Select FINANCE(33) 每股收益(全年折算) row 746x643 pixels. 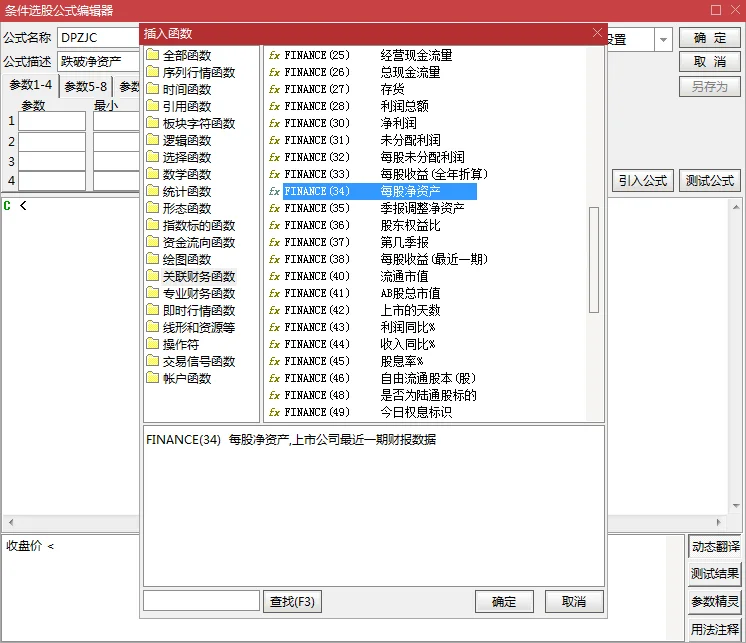coord(386,174)
